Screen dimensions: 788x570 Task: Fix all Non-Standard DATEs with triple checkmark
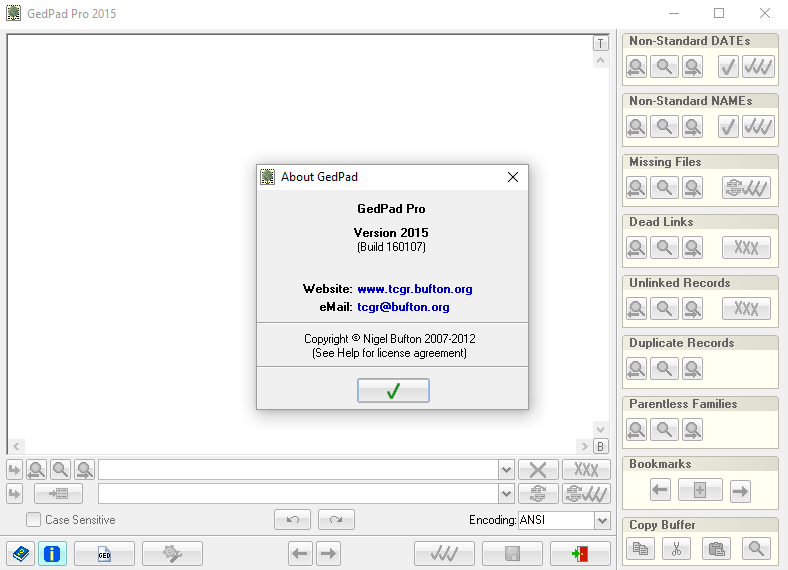pyautogui.click(x=758, y=67)
